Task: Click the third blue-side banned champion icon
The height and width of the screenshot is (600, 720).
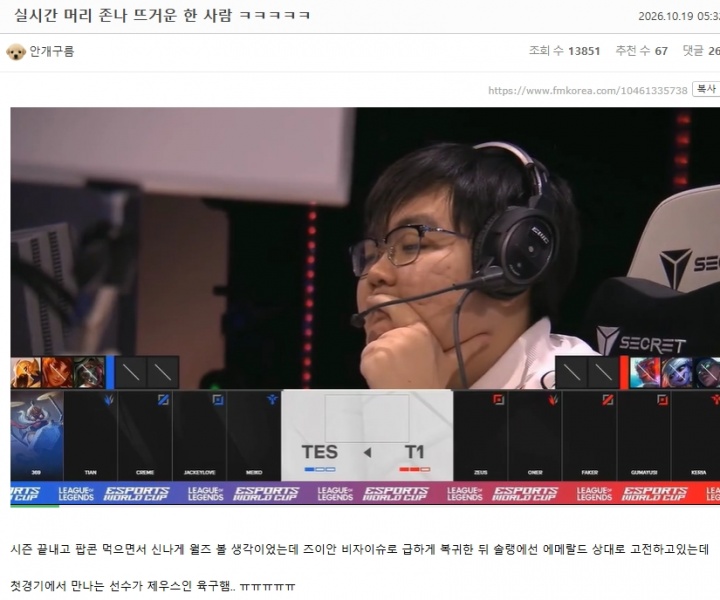Action: 89,372
